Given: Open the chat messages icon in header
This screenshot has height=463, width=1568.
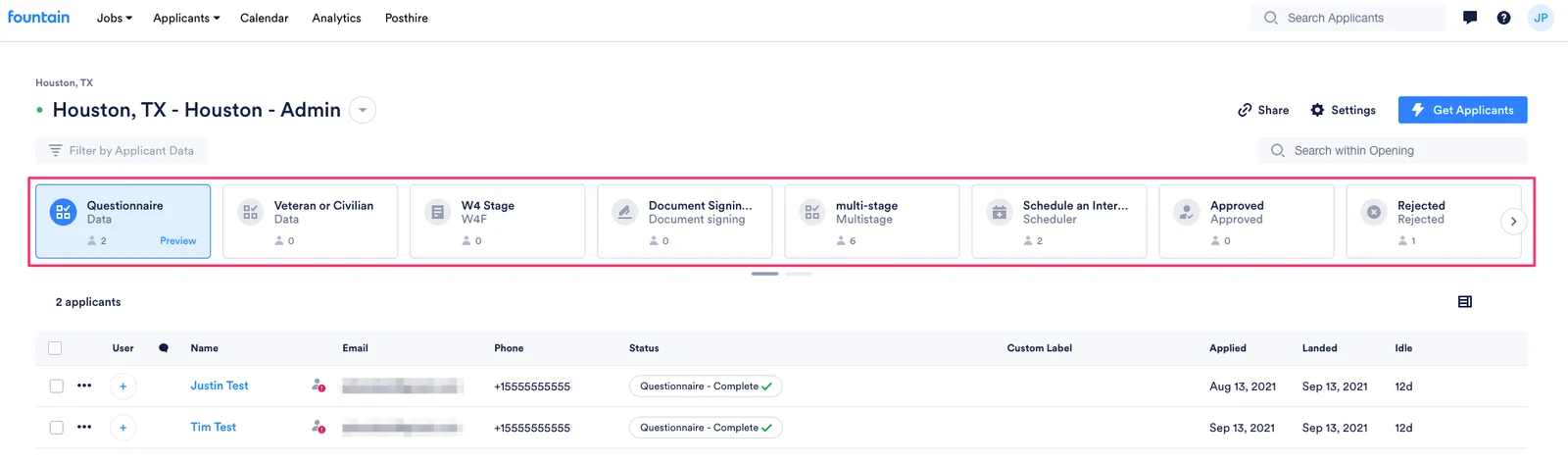Looking at the screenshot, I should pos(1470,18).
